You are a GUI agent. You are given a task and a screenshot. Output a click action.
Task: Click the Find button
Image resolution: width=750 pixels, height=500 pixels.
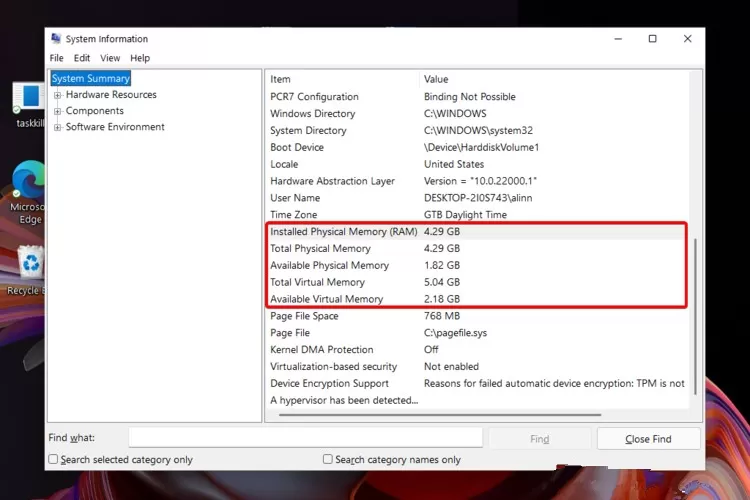pyautogui.click(x=540, y=439)
